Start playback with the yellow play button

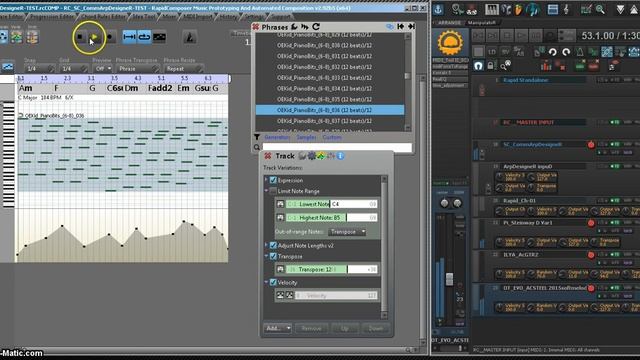pos(94,37)
